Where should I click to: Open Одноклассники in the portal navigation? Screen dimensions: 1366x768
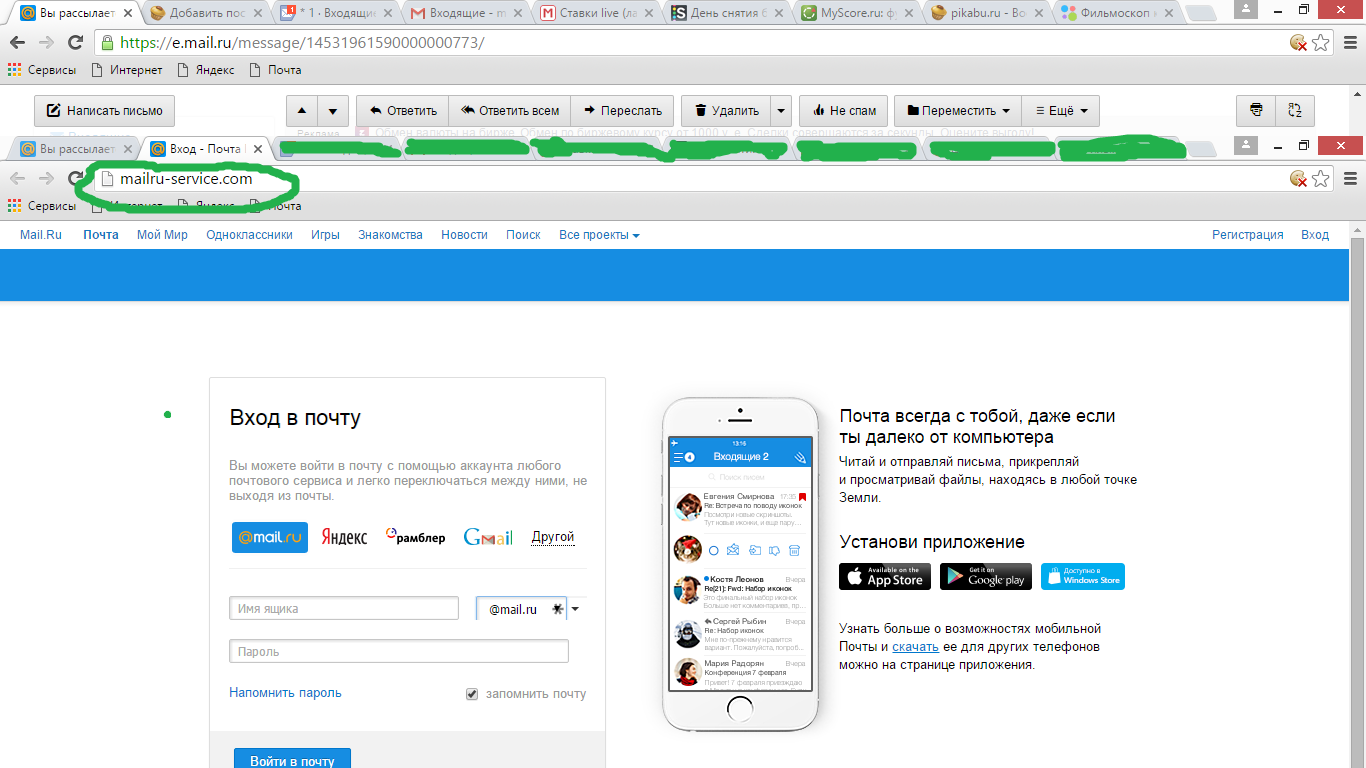tap(249, 235)
